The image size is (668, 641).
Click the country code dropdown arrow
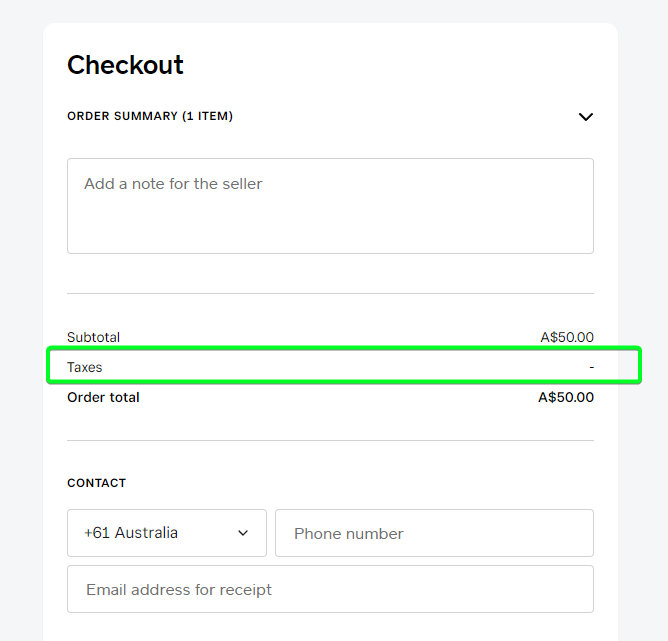[x=243, y=533]
